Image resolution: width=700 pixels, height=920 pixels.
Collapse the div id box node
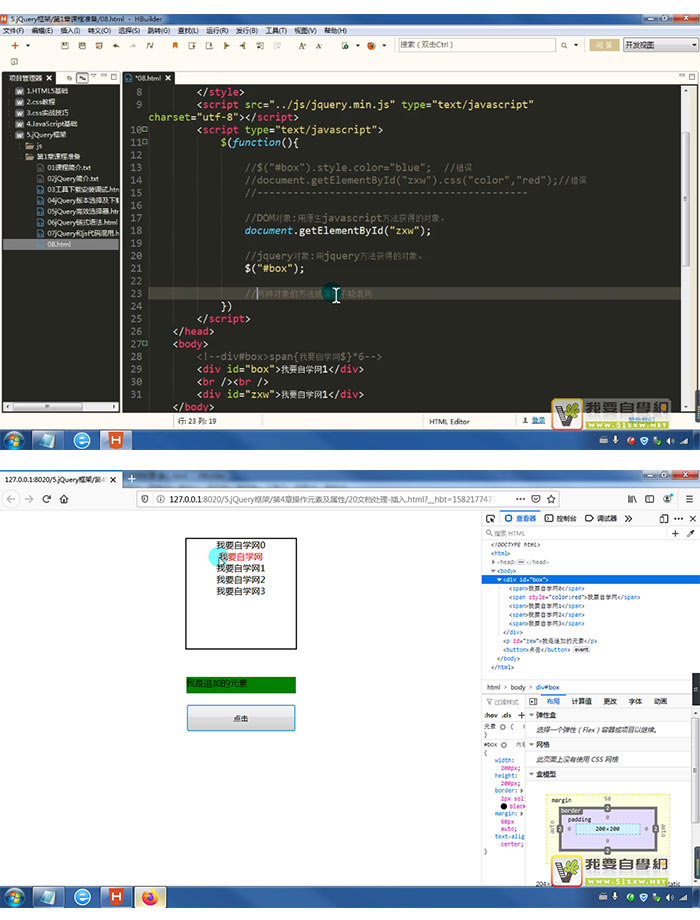[499, 580]
